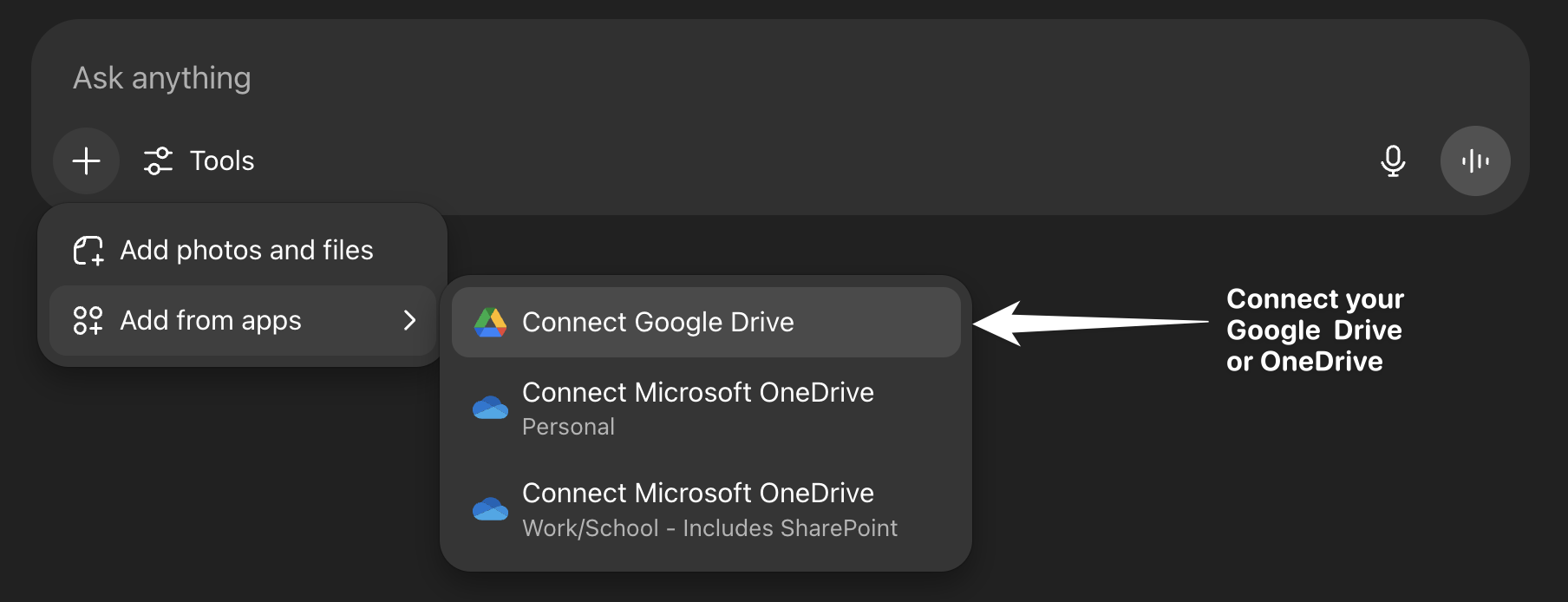Viewport: 1568px width, 602px height.
Task: Expand the Add from apps chevron
Action: [x=410, y=320]
